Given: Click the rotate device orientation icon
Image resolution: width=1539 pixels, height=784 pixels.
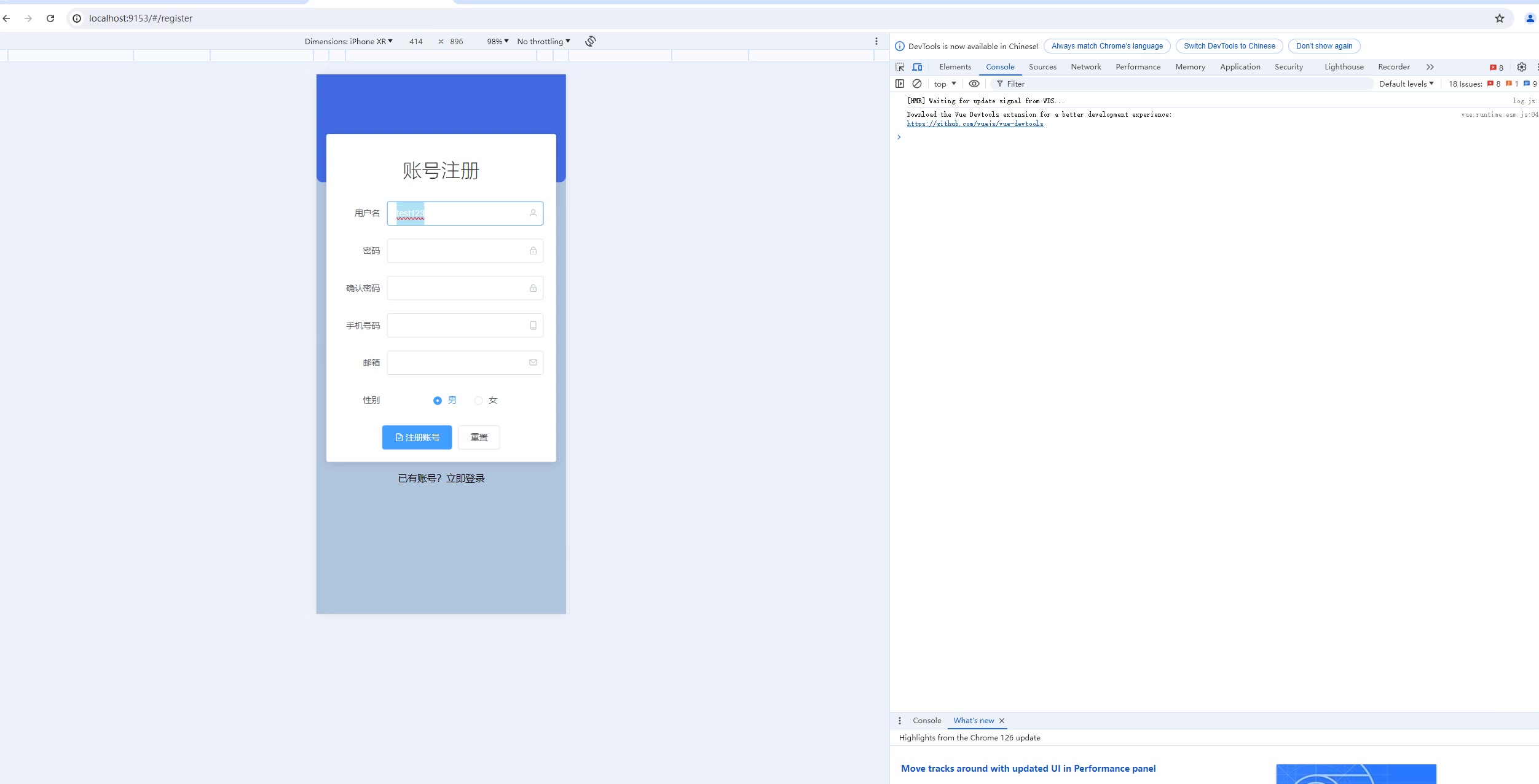Looking at the screenshot, I should point(590,41).
